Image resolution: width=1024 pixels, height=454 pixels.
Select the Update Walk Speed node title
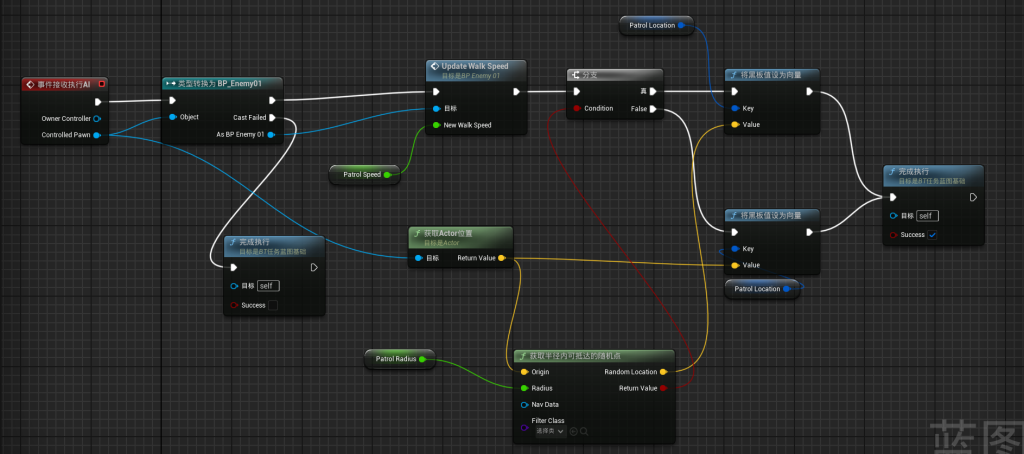tap(475, 66)
